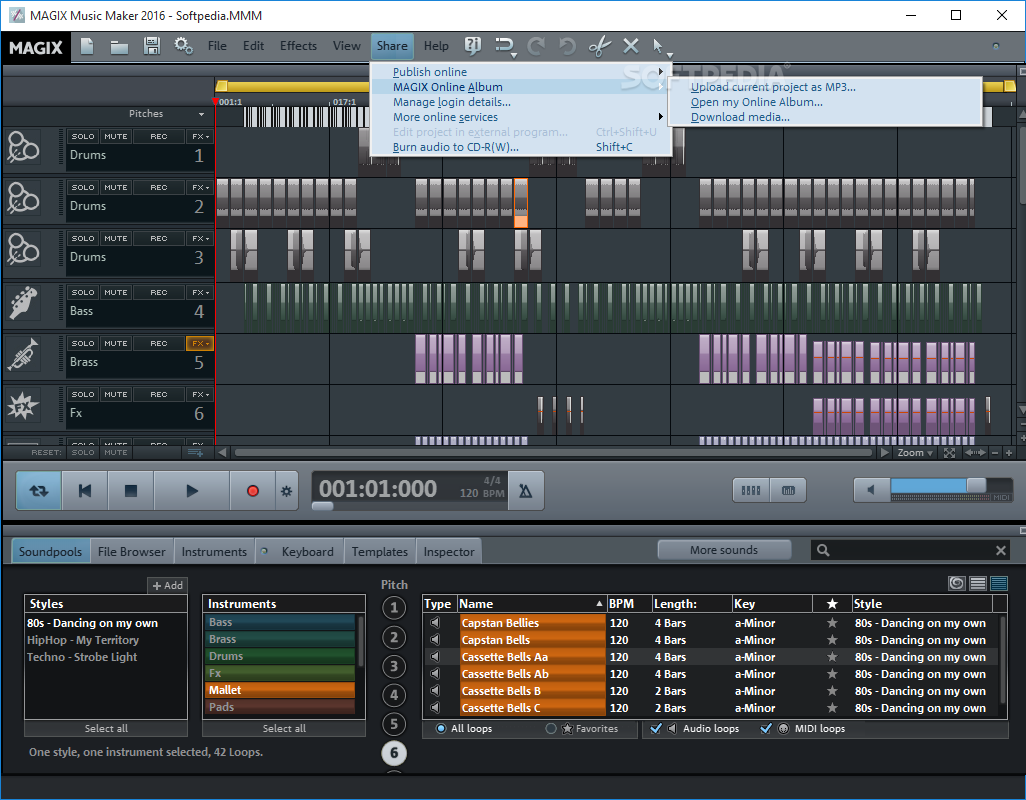
Task: Toggle Audio loops checkbox
Action: [x=656, y=728]
